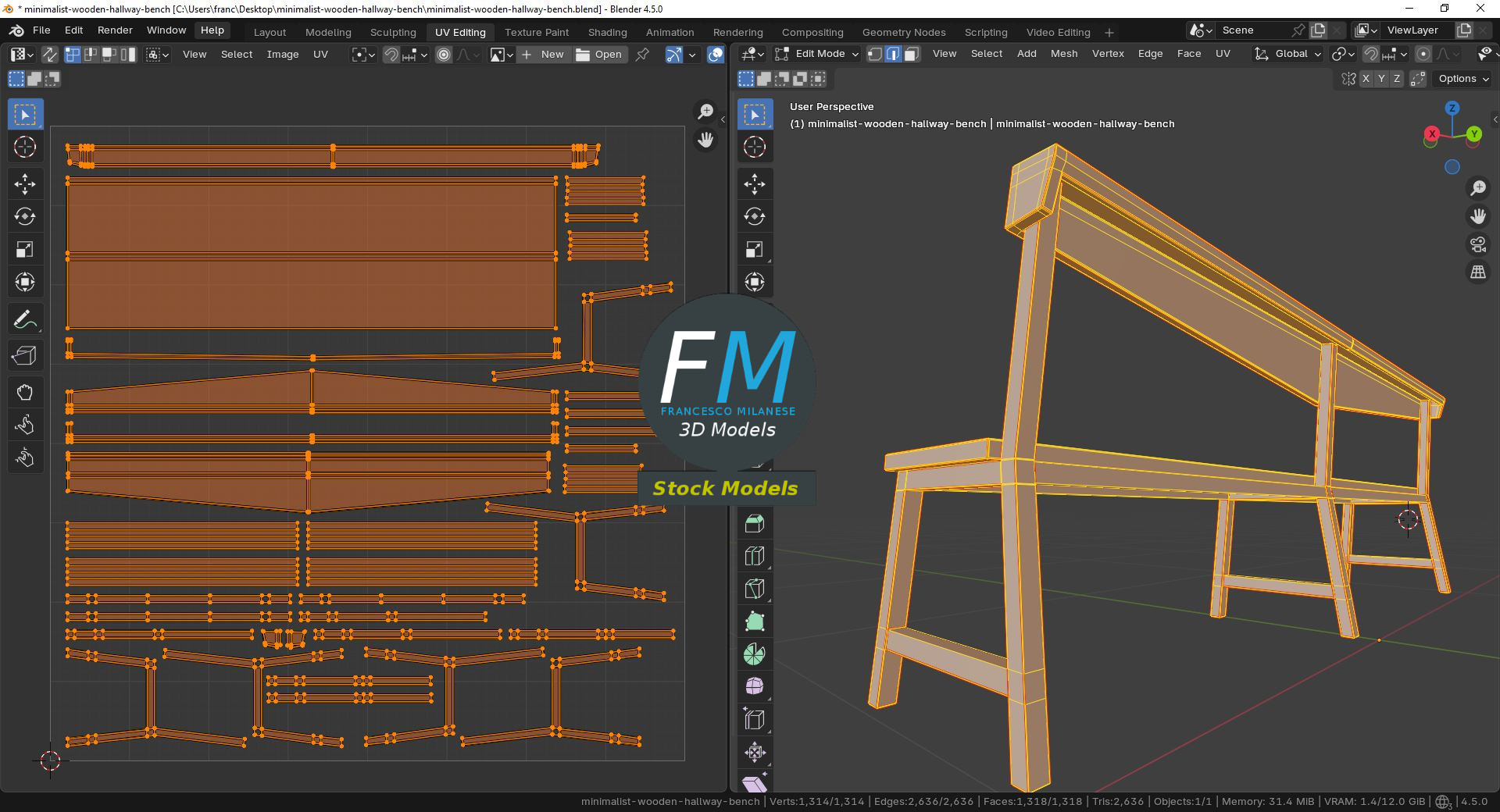1500x812 pixels.
Task: Open sticky selection mode dropdown
Action: click(x=157, y=55)
